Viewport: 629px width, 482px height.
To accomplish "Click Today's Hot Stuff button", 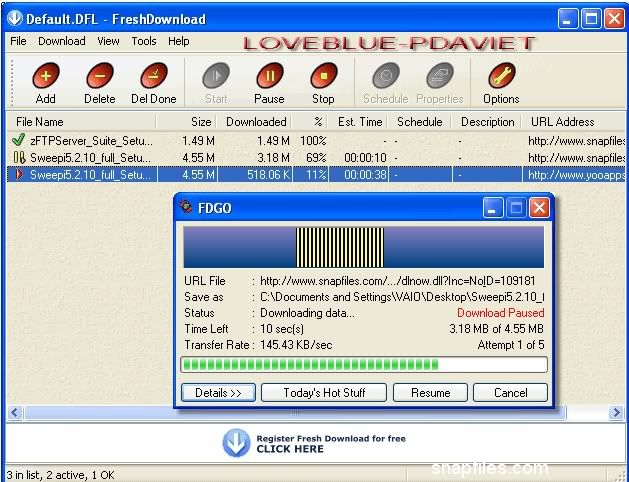I will point(324,393).
